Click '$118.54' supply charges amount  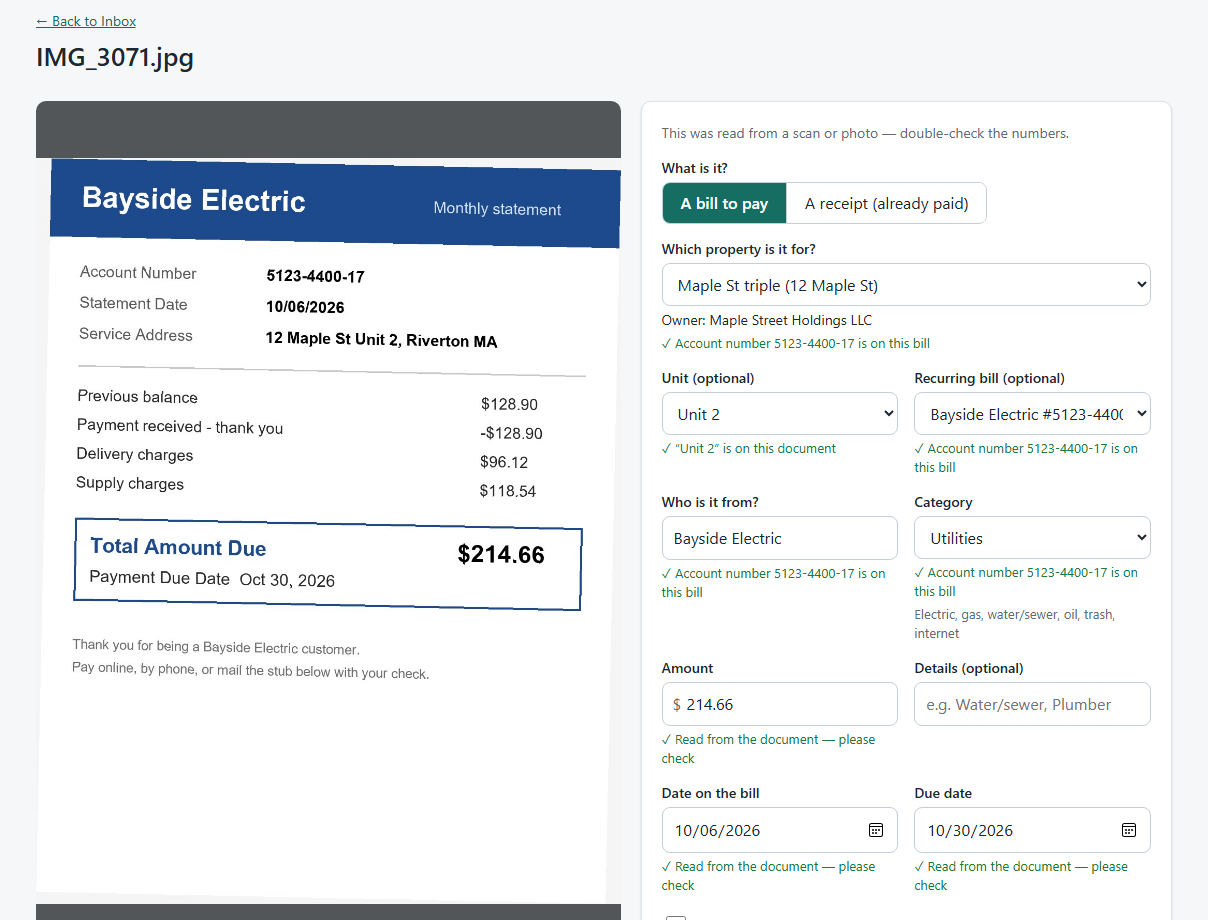point(508,491)
